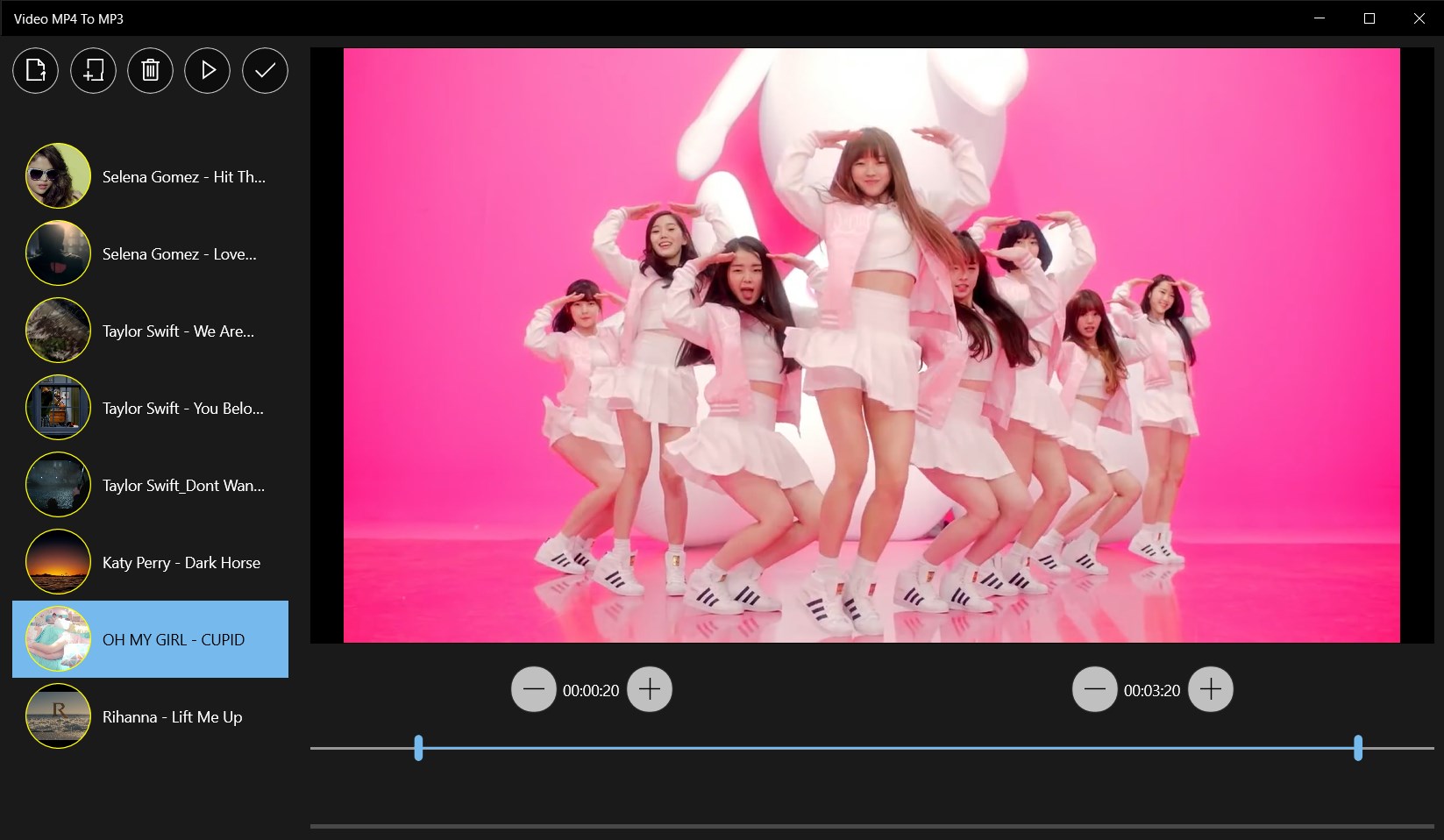Click the play button in toolbar
1444x840 pixels.
coord(208,70)
